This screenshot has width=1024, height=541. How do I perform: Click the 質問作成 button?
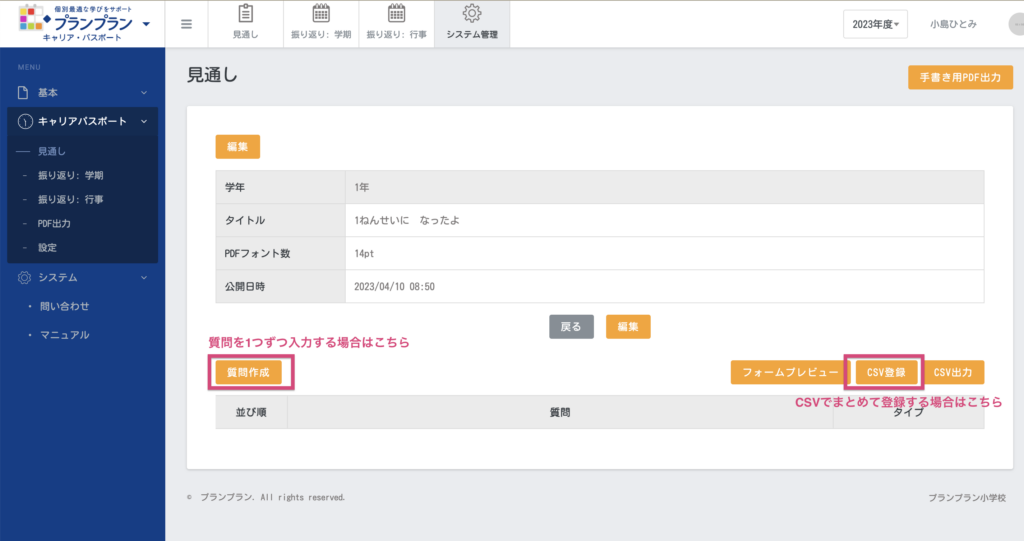(248, 372)
